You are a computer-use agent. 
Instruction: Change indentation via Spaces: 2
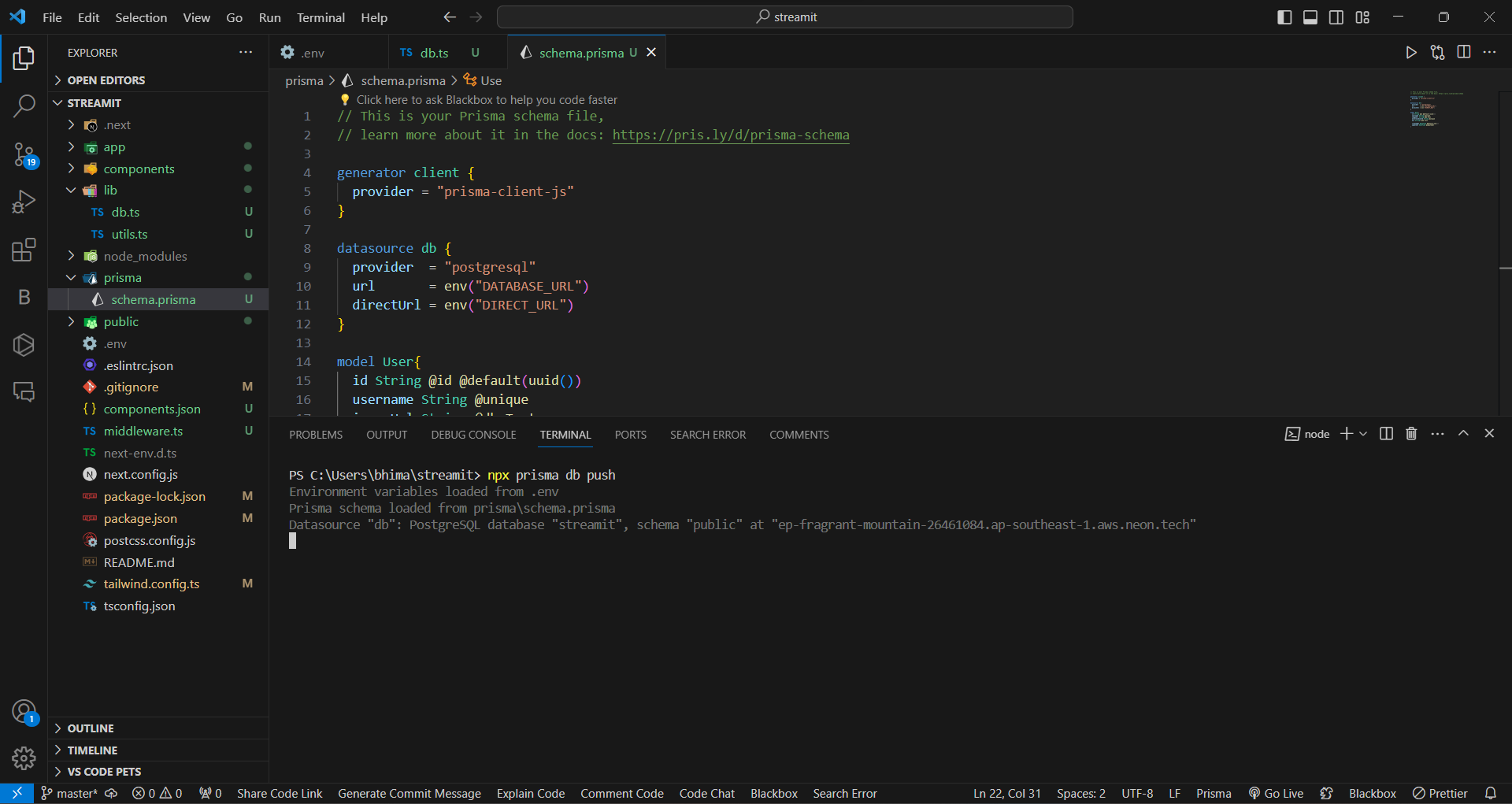tap(1081, 794)
